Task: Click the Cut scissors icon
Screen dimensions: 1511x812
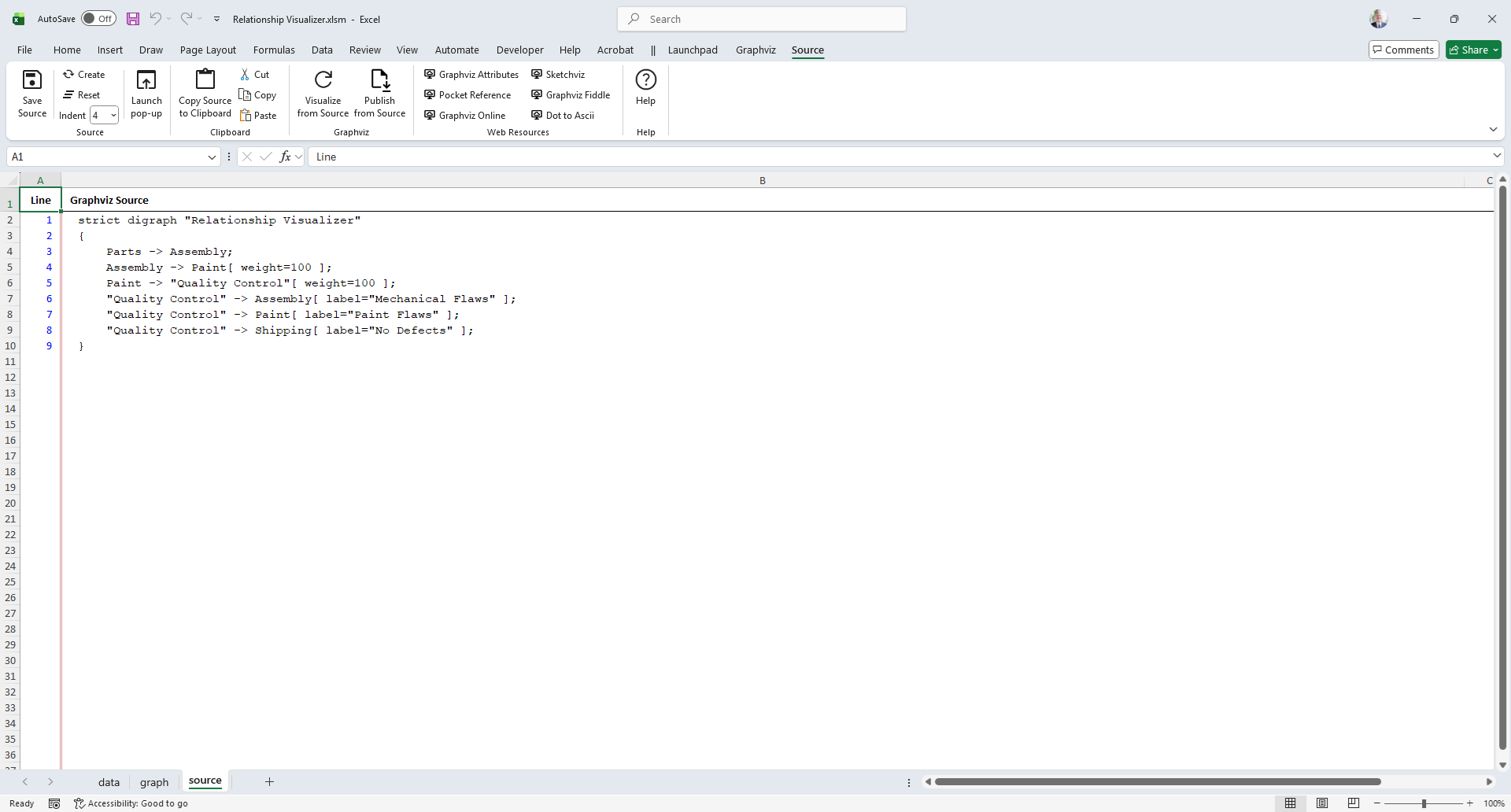Action: [246, 75]
